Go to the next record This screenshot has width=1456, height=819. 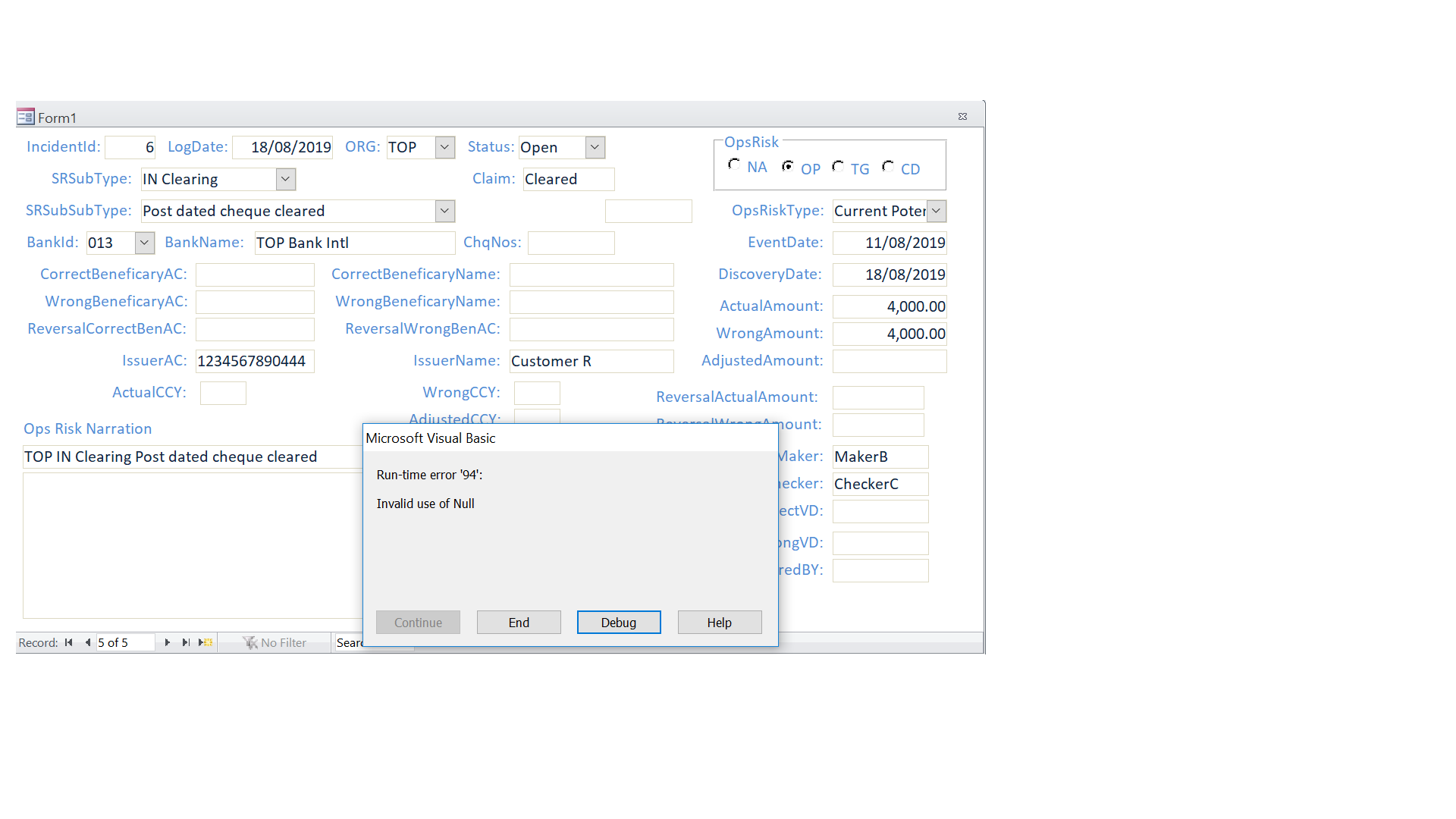tap(167, 642)
